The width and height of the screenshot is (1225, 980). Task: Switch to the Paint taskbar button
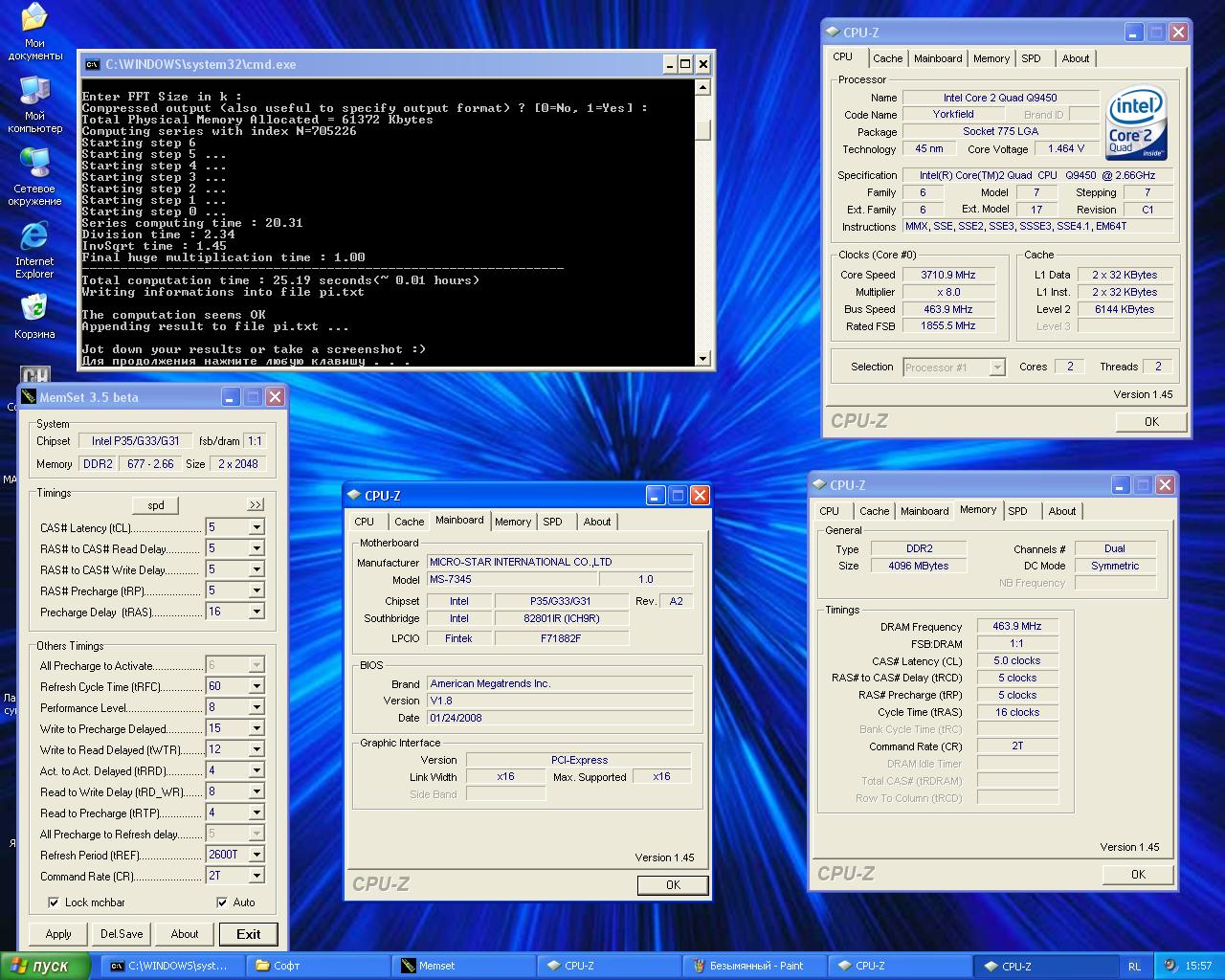[755, 967]
